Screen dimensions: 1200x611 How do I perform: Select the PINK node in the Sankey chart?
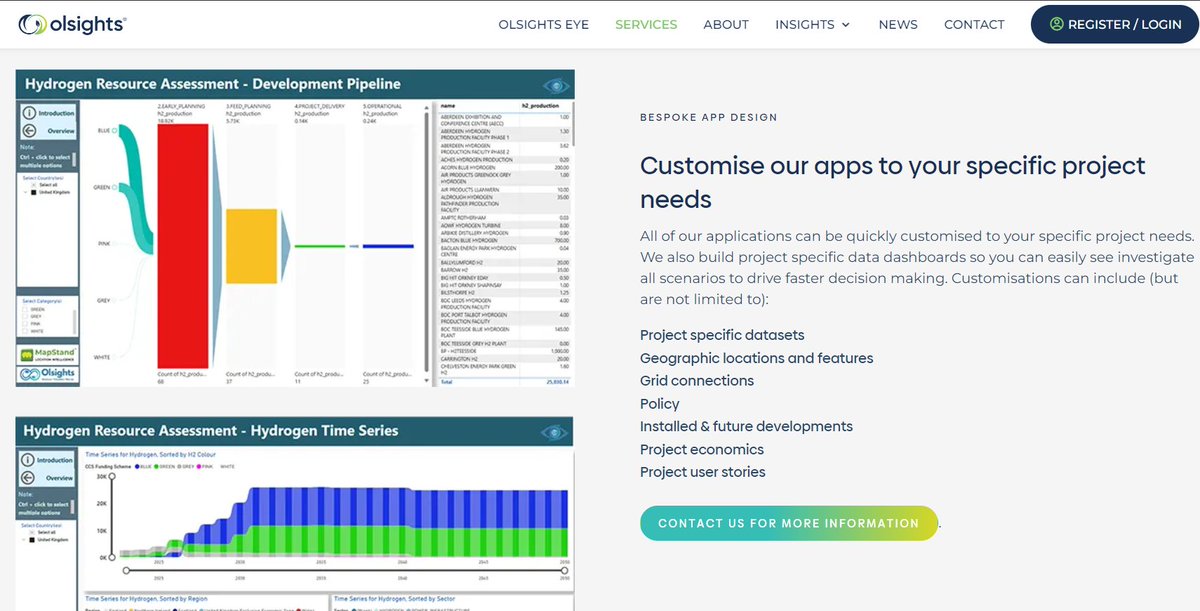(x=116, y=243)
